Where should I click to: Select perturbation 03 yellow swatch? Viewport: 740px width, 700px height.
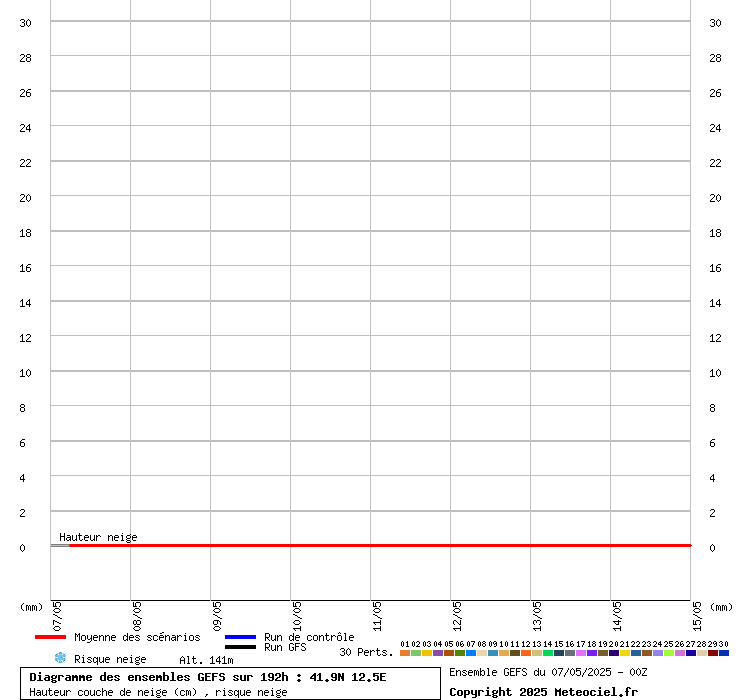(427, 653)
